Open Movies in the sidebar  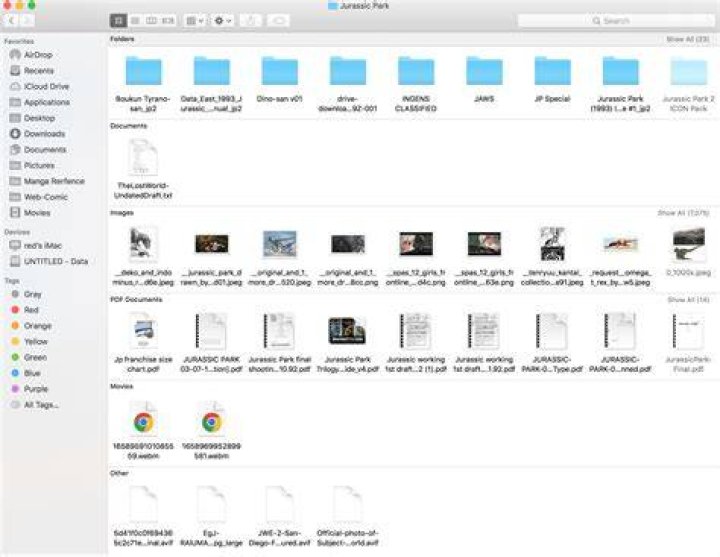point(37,213)
